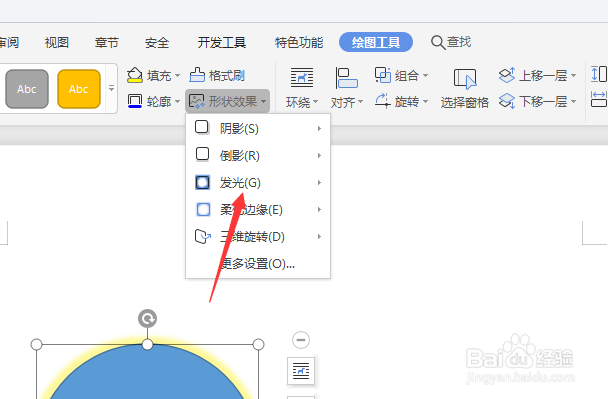Click the glow effect icon in menu
Screen dimensions: 608x399
[202, 182]
